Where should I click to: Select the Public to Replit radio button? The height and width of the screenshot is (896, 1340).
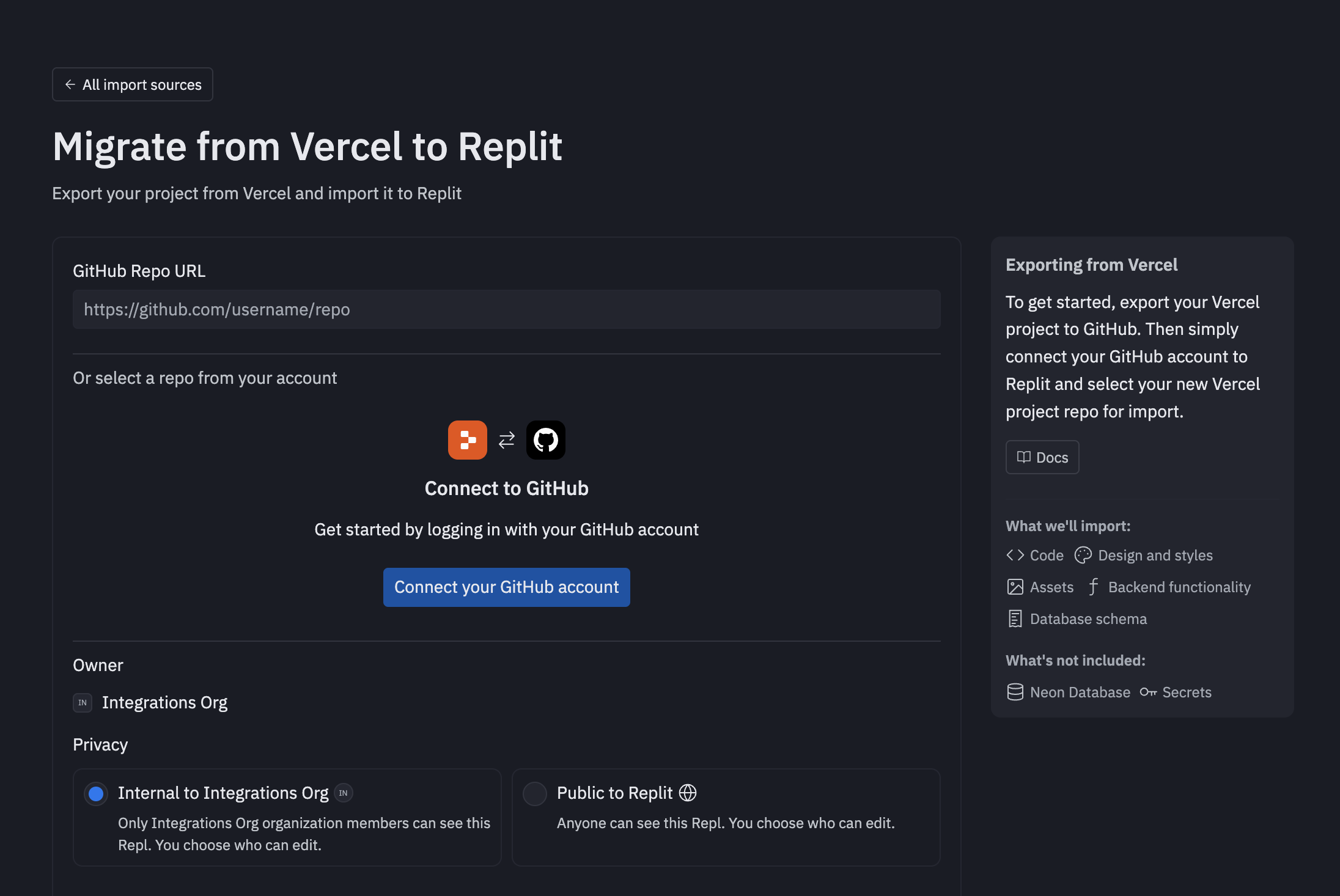pyautogui.click(x=535, y=793)
